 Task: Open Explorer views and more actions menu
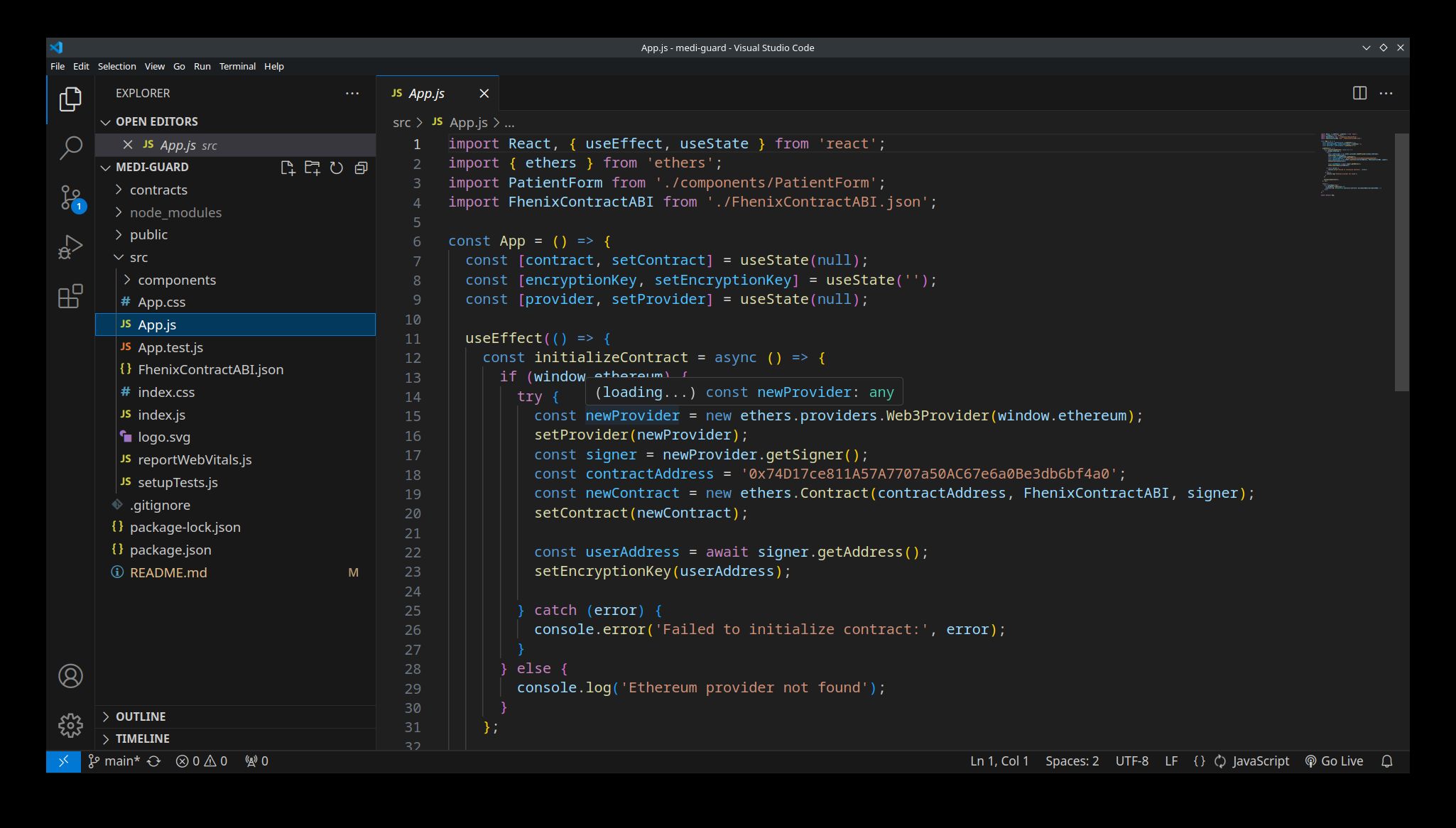click(x=352, y=93)
